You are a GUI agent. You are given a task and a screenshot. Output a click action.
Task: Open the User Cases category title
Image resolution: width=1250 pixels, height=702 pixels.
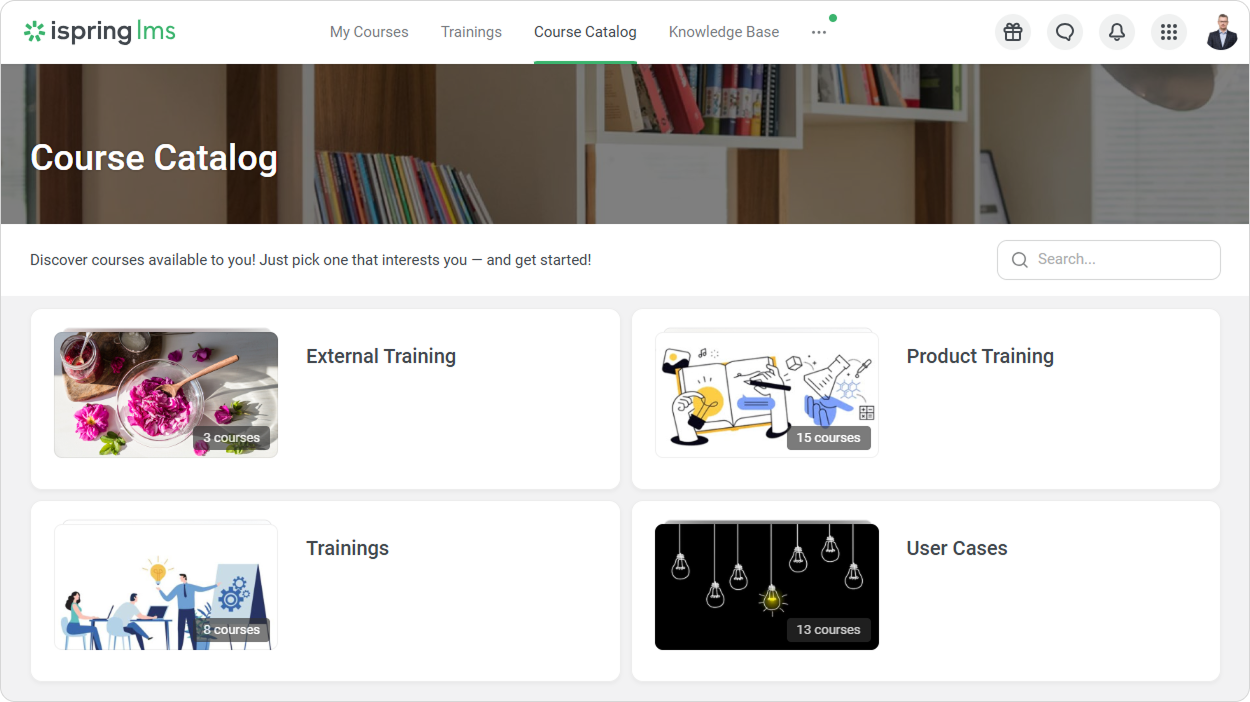957,548
